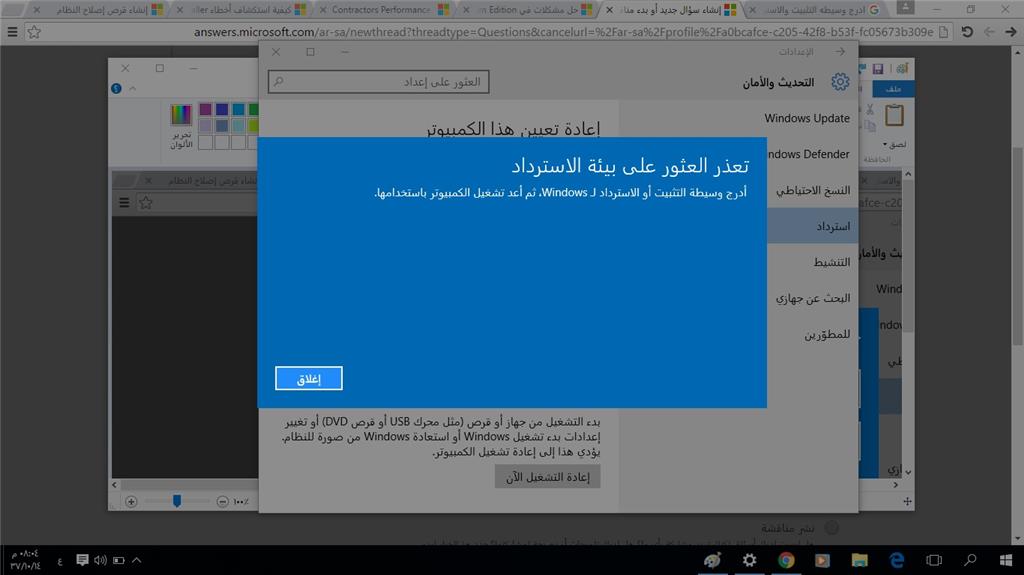Click the Paint vertical scrollbar down arrow
This screenshot has height=575, width=1024.
click(908, 471)
